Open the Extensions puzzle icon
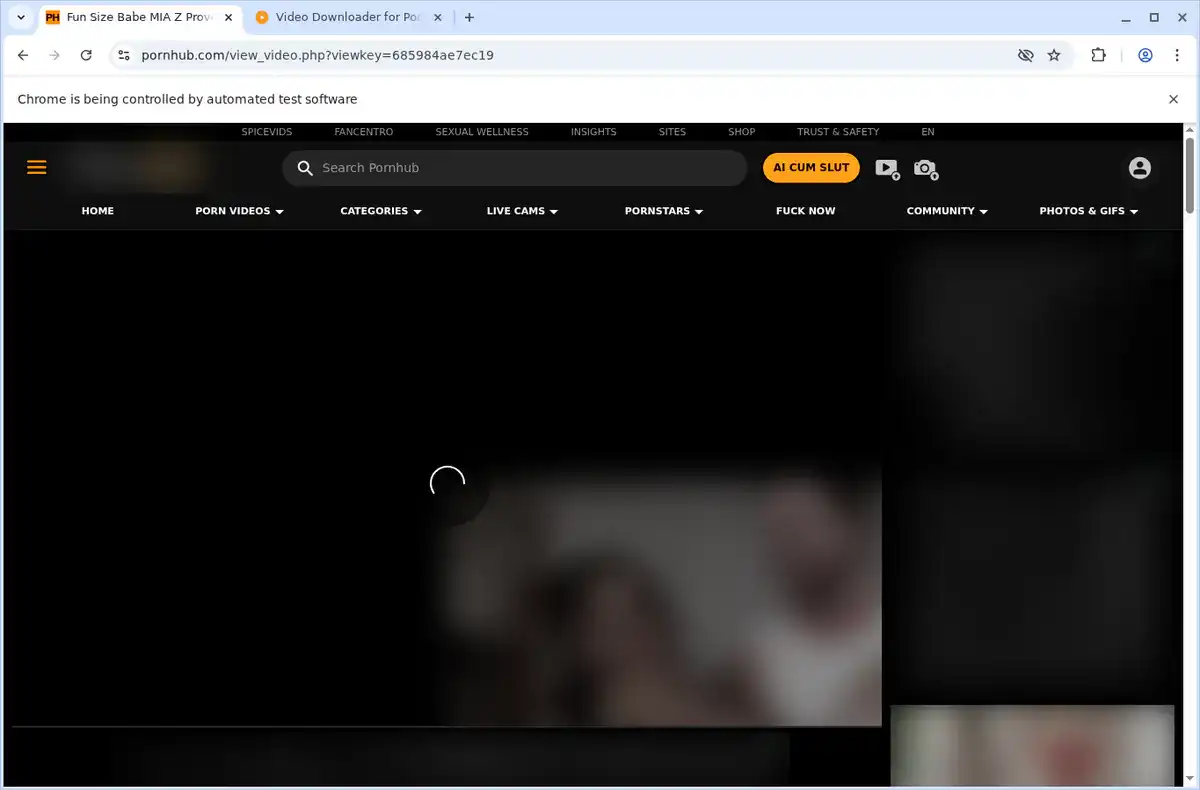 pos(1098,55)
